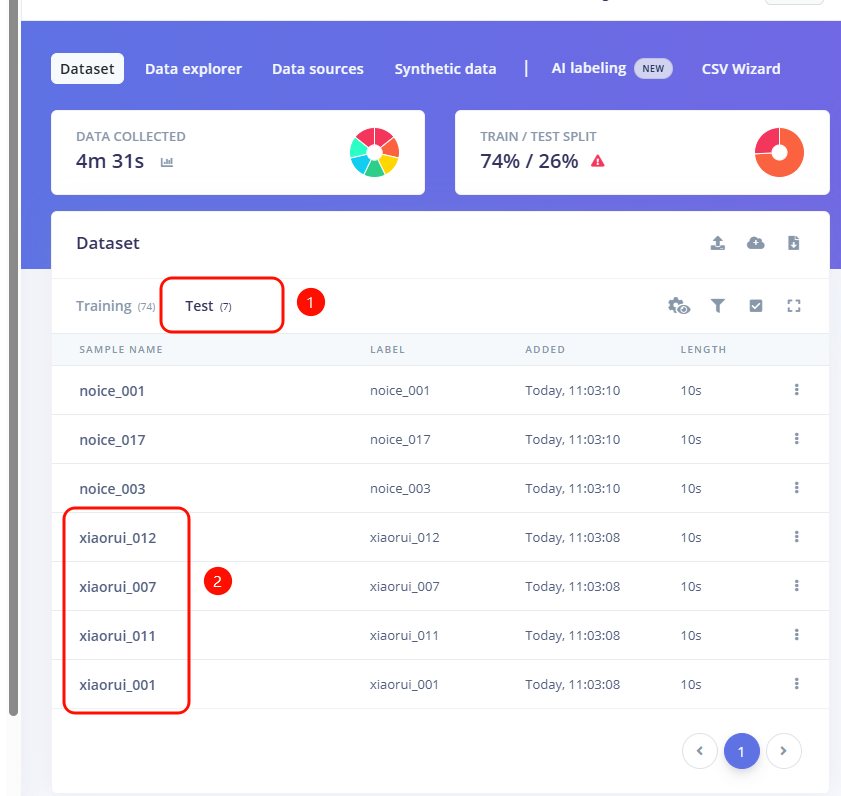Image resolution: width=841 pixels, height=796 pixels.
Task: Click the cloud upload icon
Action: 756,243
